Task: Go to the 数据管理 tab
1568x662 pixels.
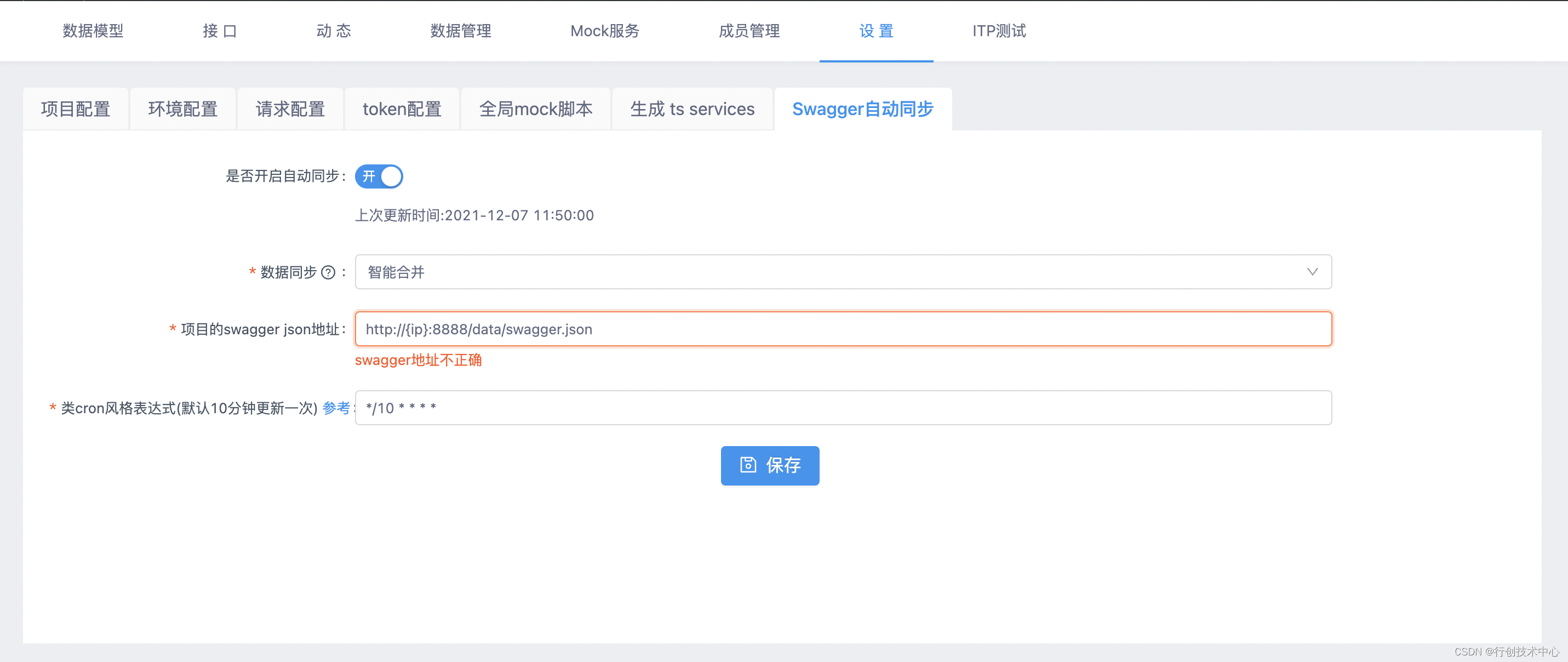Action: 461,31
